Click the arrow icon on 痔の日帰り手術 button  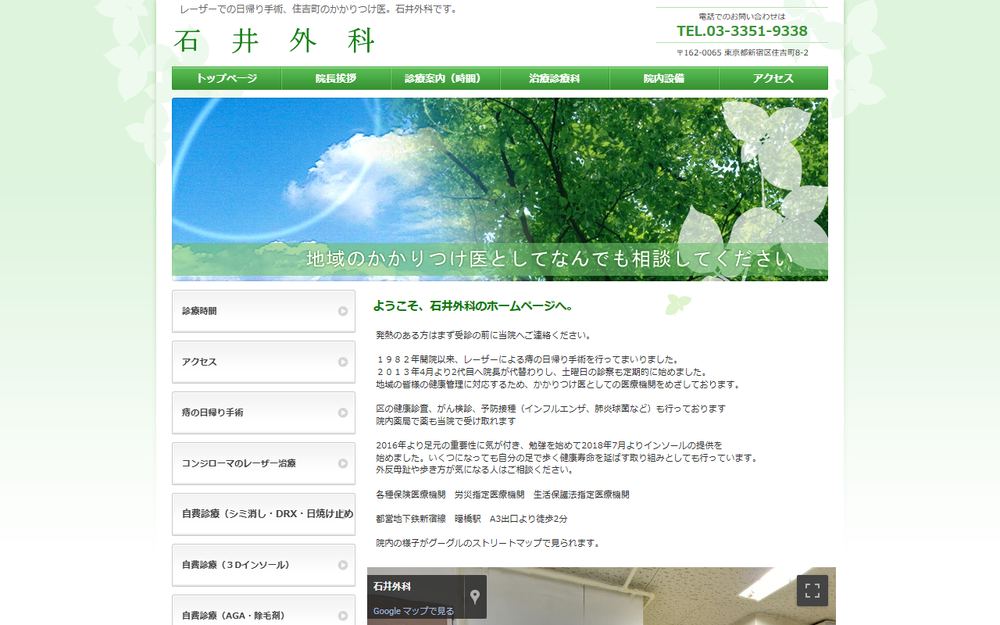[343, 413]
